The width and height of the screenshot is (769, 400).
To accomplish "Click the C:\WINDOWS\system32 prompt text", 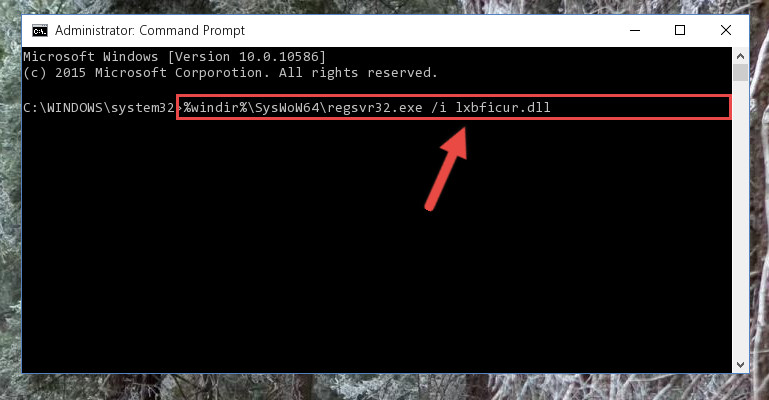I will [99, 108].
